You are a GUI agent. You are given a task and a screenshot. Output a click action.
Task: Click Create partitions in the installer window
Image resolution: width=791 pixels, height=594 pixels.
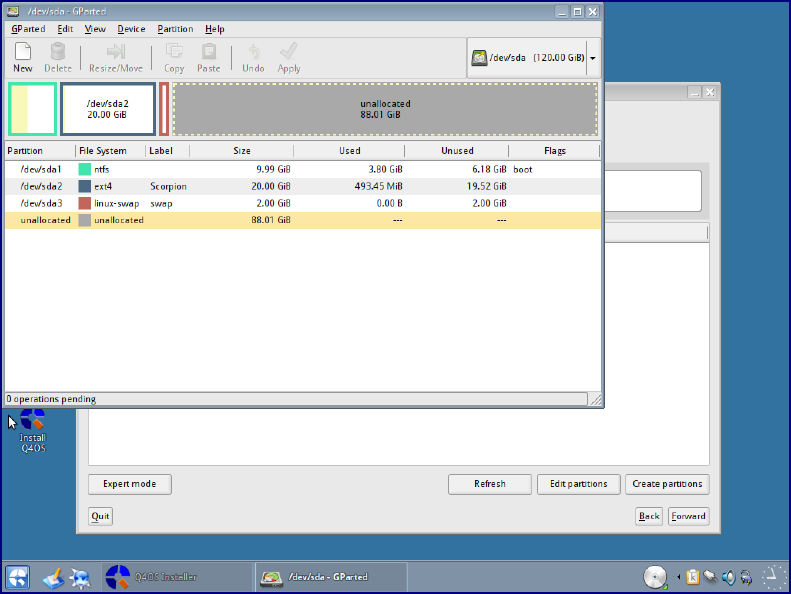pyautogui.click(x=667, y=484)
